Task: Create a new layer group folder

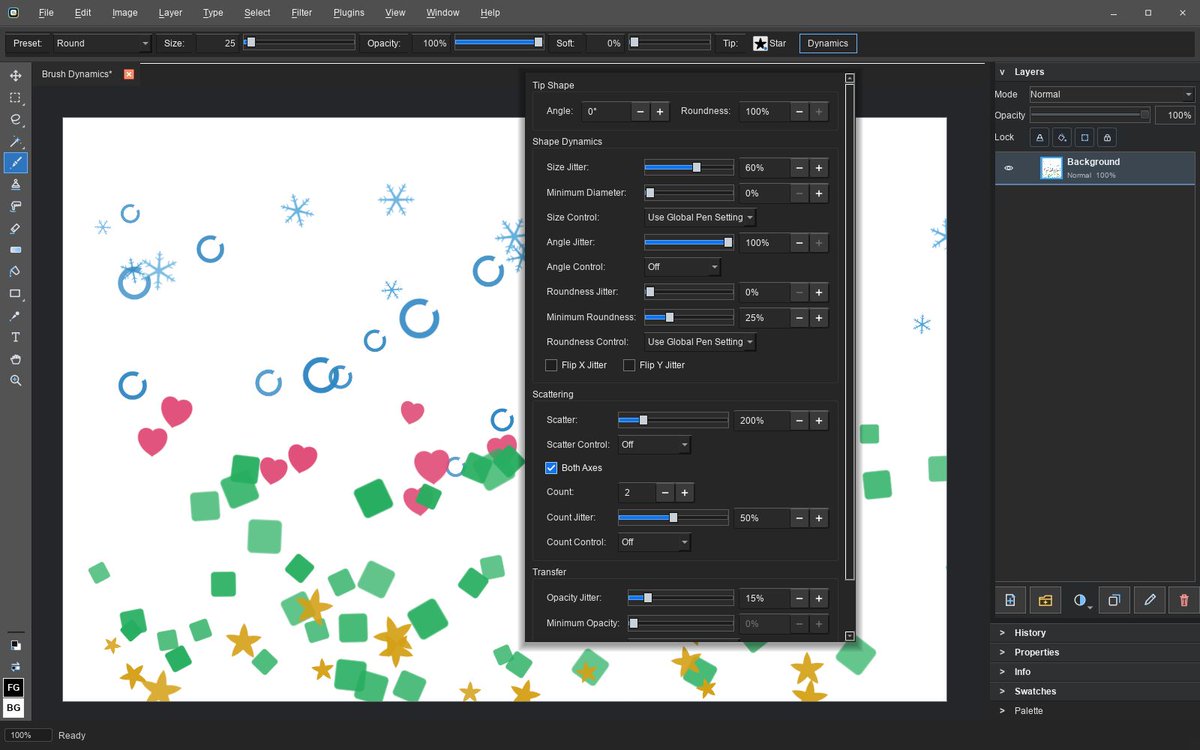Action: [x=1045, y=600]
